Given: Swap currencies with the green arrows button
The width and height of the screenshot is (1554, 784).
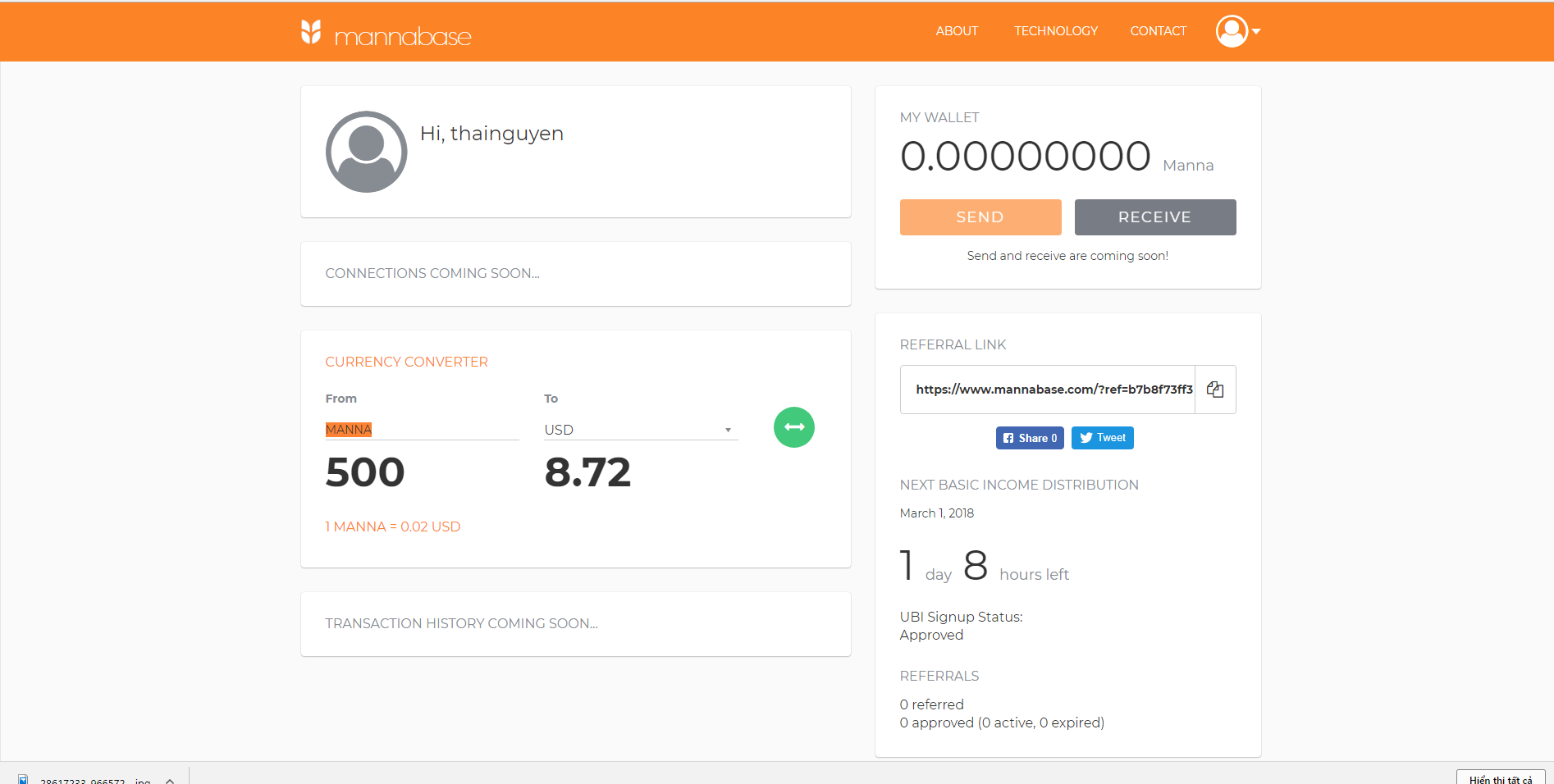Looking at the screenshot, I should pyautogui.click(x=793, y=427).
